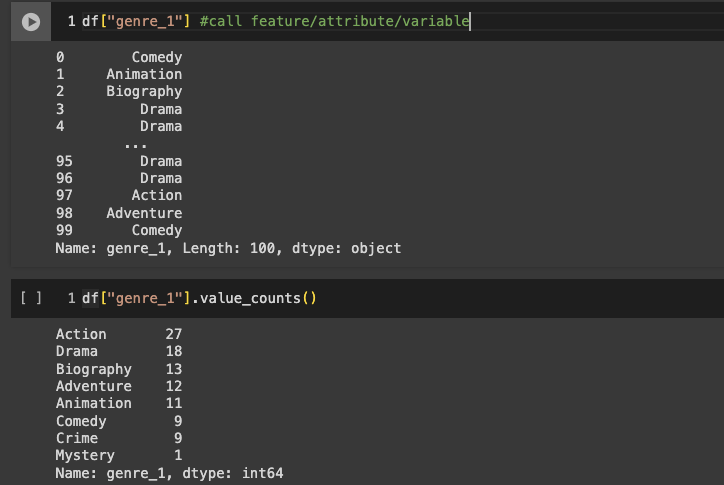Click the Action count 27
The width and height of the screenshot is (724, 485).
pyautogui.click(x=174, y=334)
